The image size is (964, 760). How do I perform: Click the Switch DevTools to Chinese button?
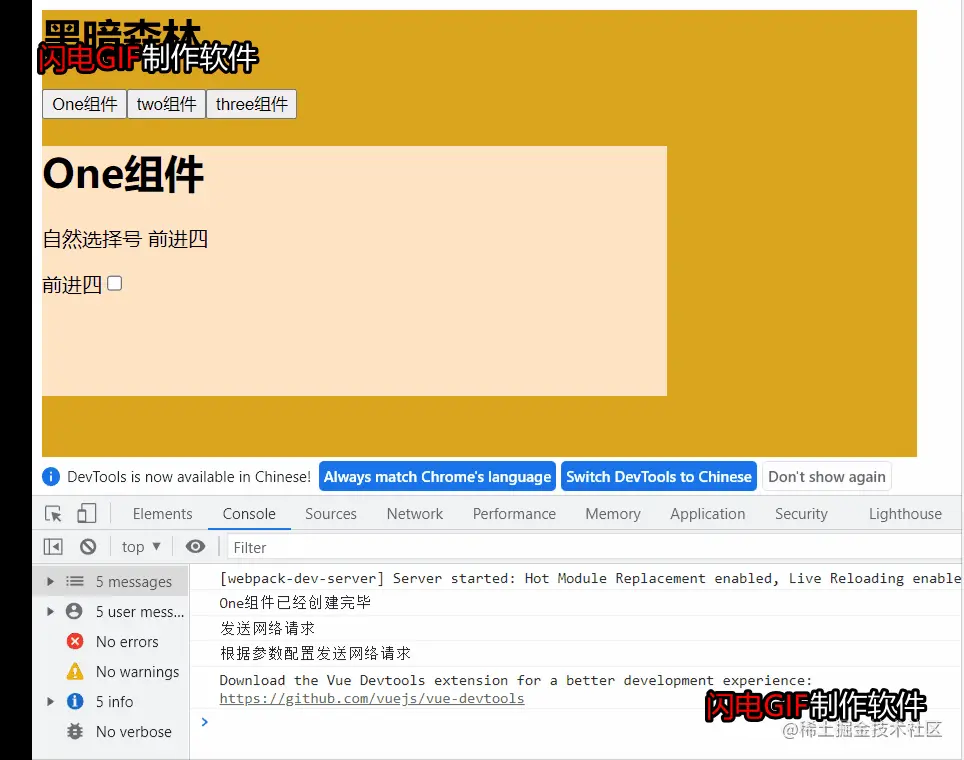tap(659, 476)
